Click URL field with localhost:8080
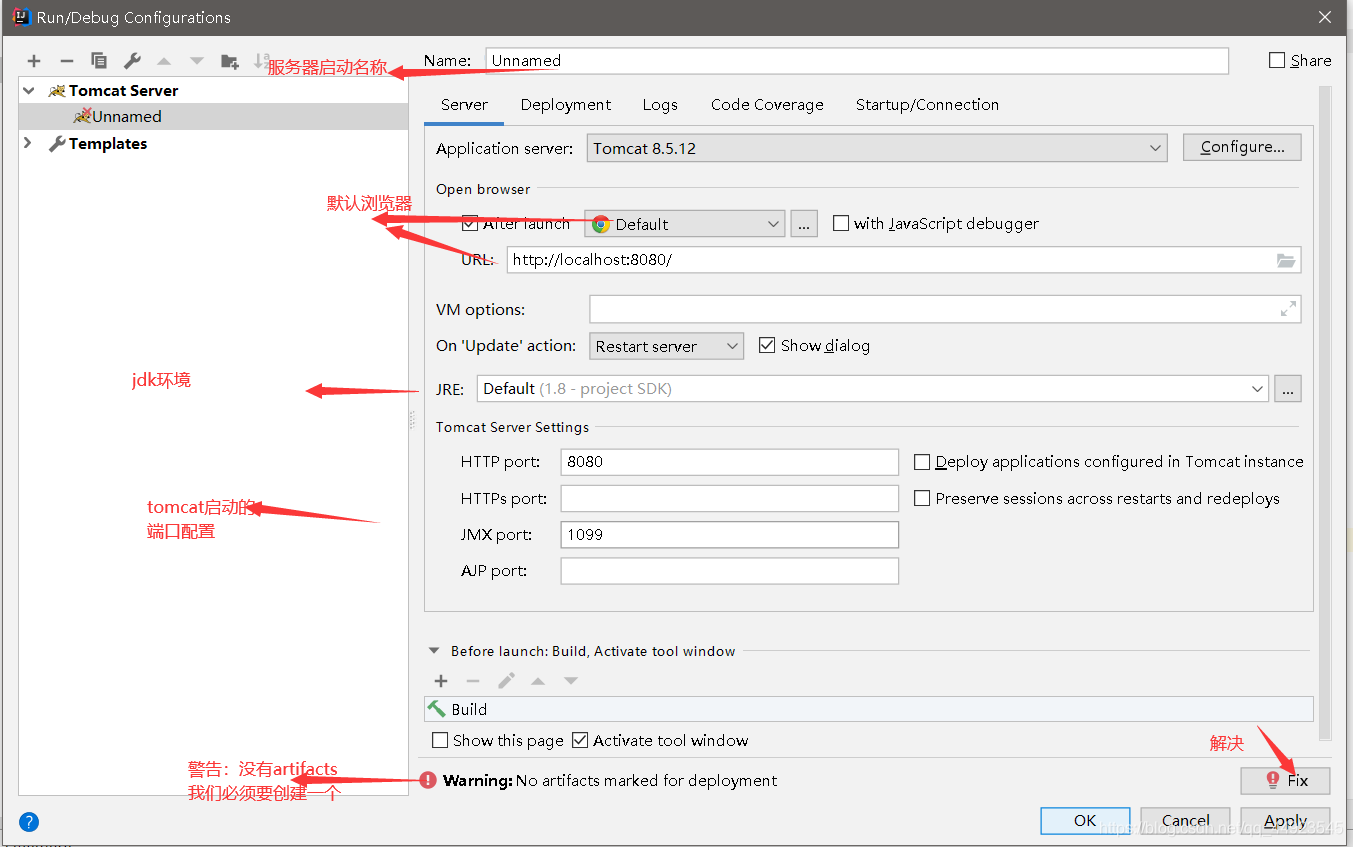The image size is (1353, 847). click(x=904, y=260)
